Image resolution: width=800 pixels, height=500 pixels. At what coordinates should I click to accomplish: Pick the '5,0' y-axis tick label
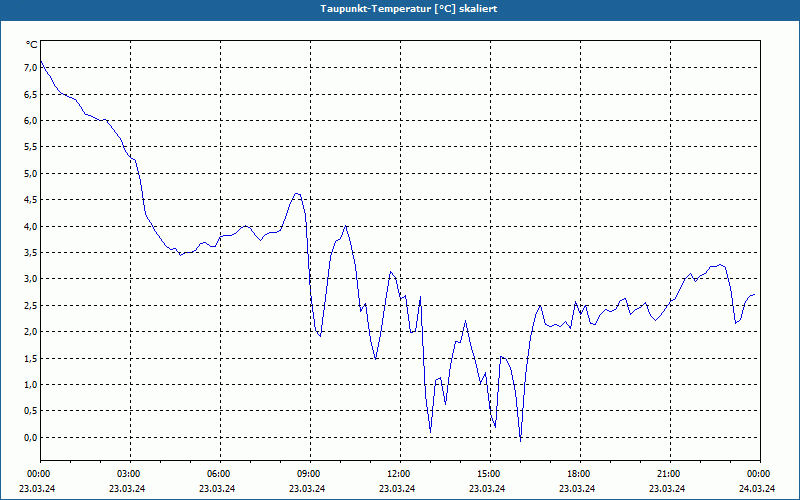(32, 173)
